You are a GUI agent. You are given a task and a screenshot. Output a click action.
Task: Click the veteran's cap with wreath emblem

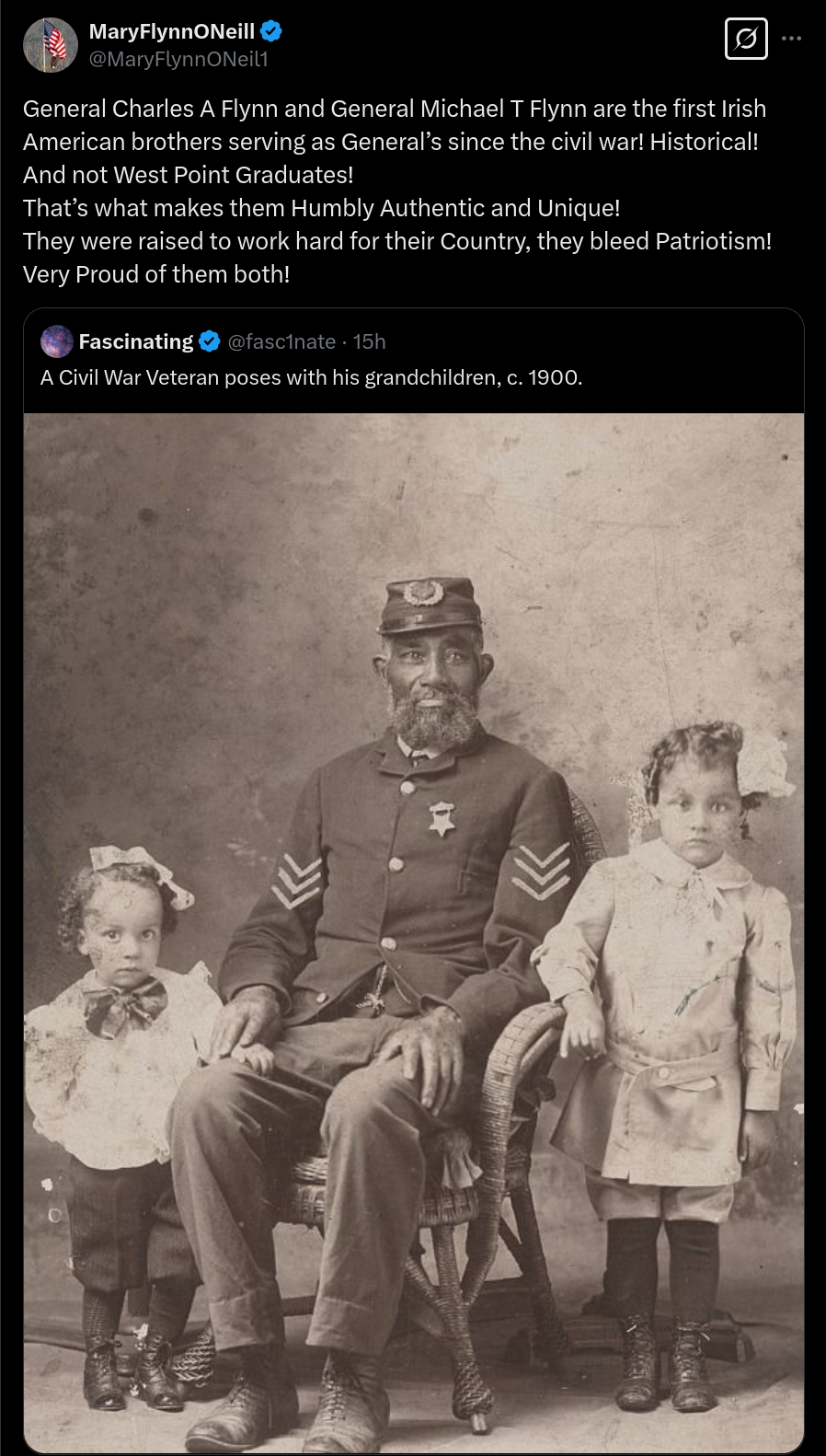430,605
